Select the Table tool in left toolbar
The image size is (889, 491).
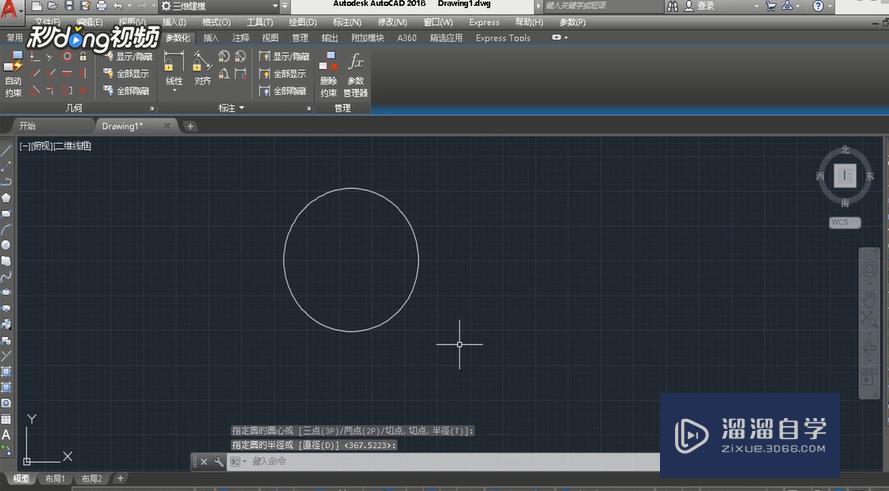6,419
